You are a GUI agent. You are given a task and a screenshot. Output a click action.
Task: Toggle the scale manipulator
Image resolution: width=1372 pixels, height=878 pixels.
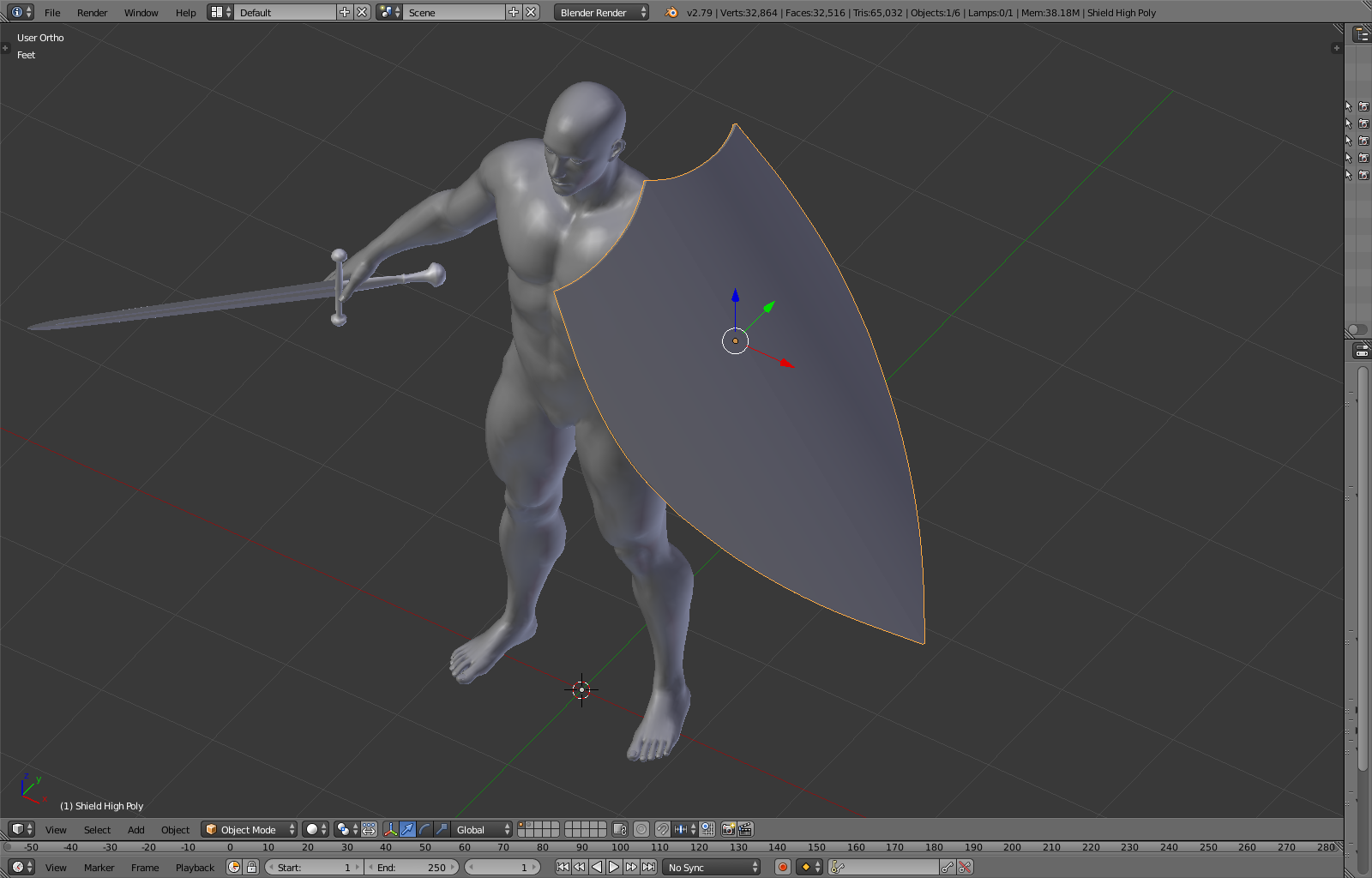click(442, 829)
